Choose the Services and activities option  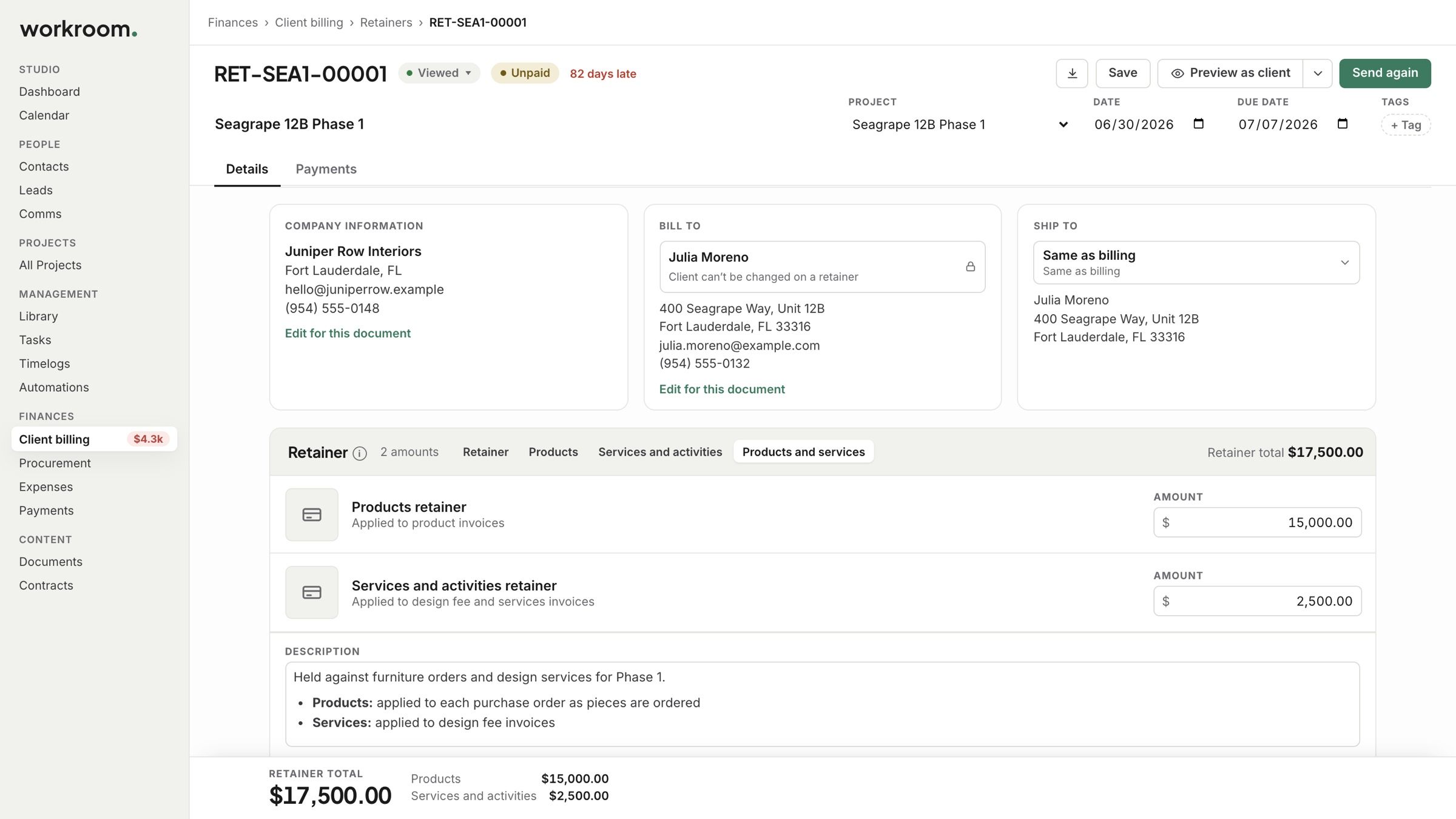pos(660,452)
